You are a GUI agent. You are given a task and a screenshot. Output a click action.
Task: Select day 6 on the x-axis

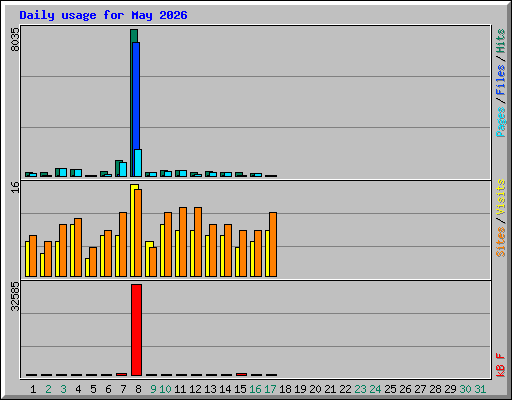click(108, 389)
